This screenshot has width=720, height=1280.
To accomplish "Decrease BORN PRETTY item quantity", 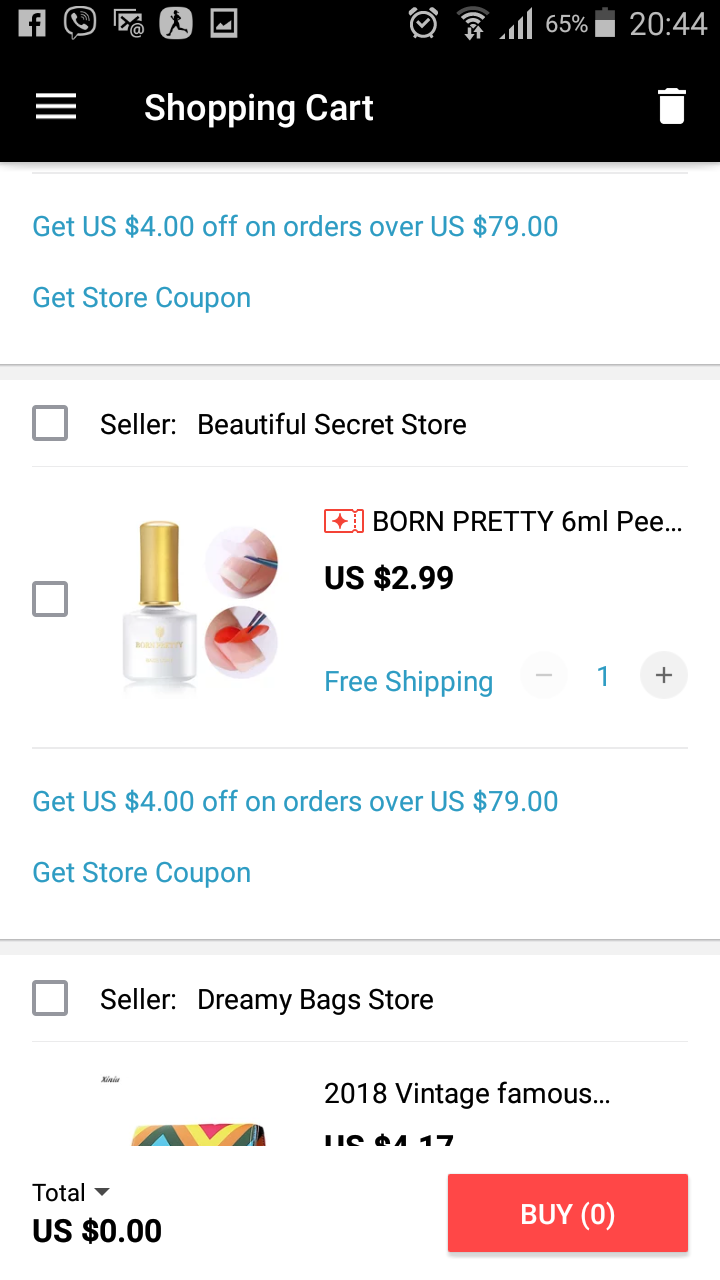I will [544, 676].
